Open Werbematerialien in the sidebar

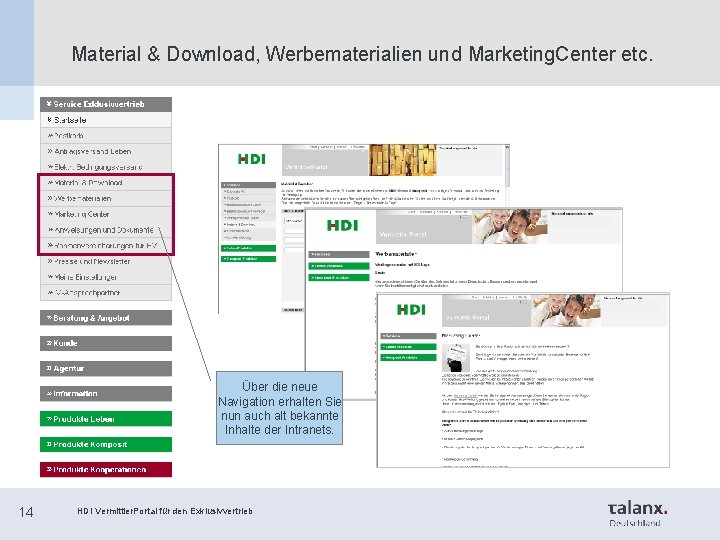(106, 198)
